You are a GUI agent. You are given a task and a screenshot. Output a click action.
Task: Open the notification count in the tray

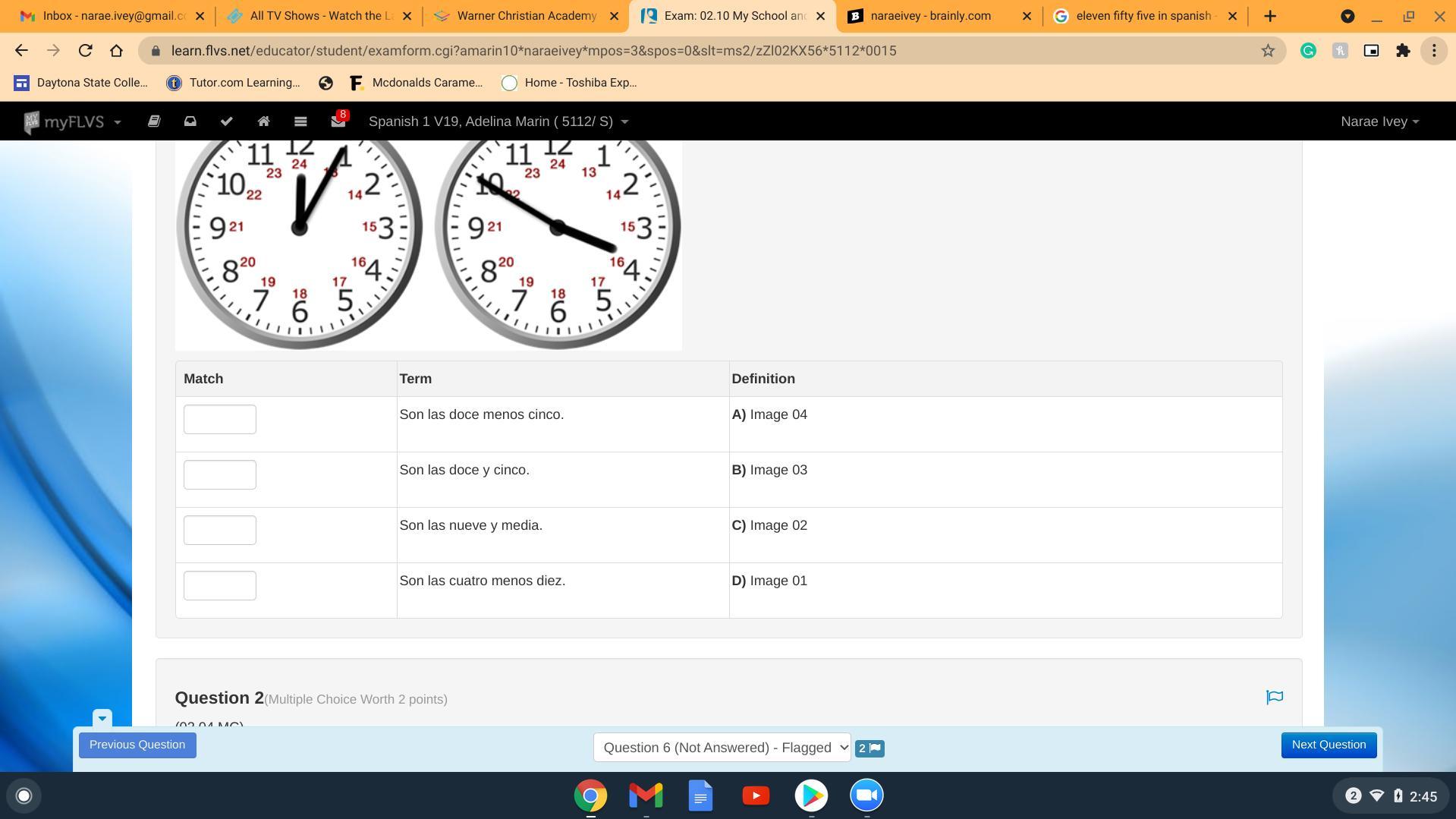(x=1353, y=795)
